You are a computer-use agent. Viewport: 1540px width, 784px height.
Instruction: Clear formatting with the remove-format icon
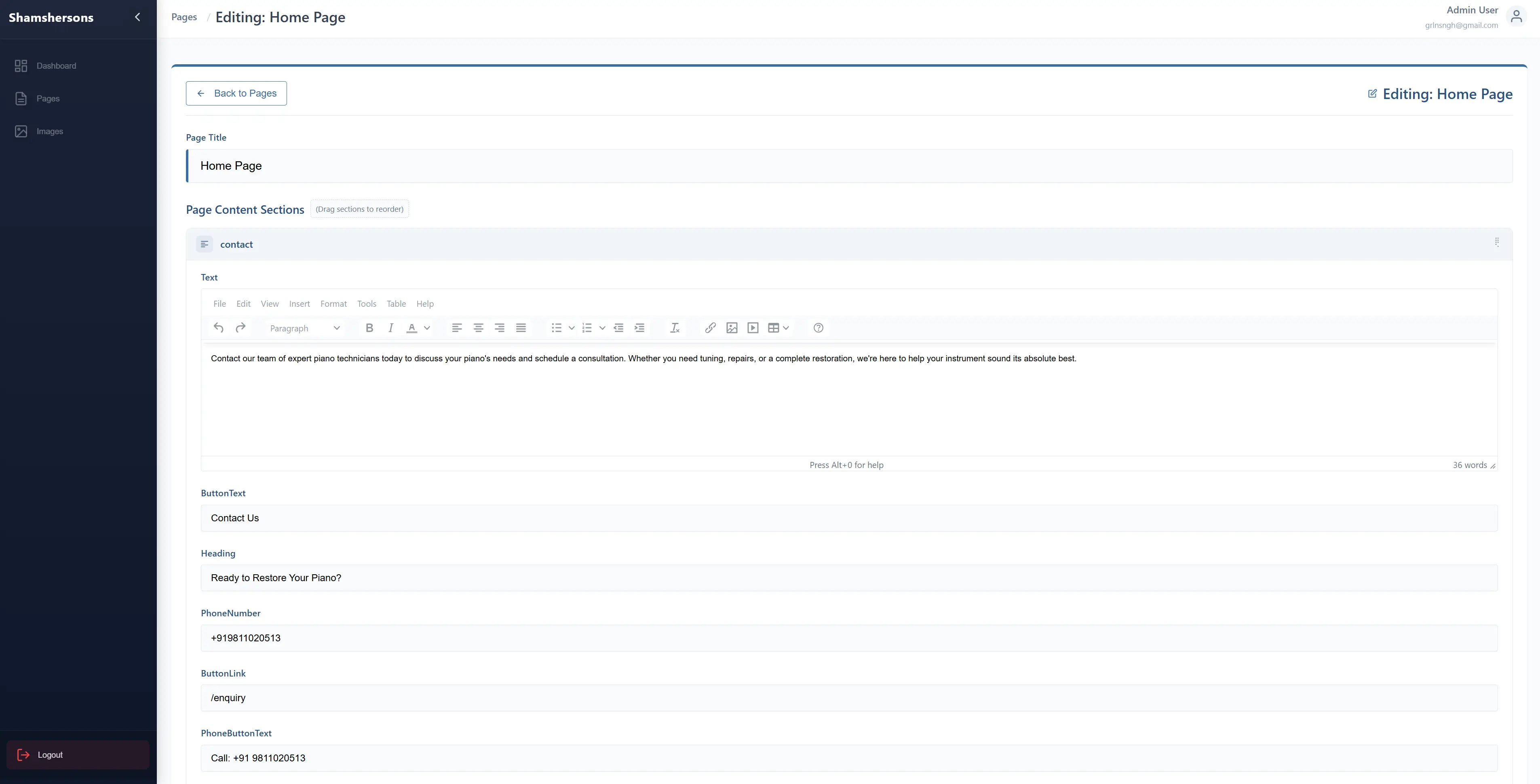click(674, 327)
